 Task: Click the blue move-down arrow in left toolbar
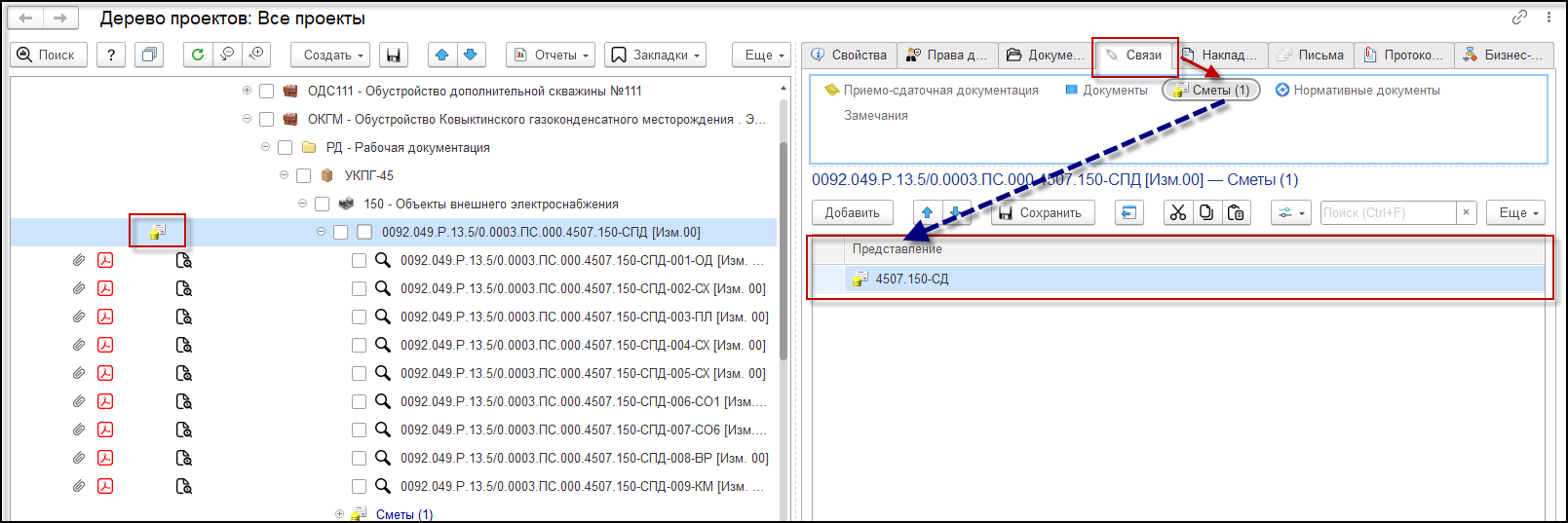tap(470, 55)
